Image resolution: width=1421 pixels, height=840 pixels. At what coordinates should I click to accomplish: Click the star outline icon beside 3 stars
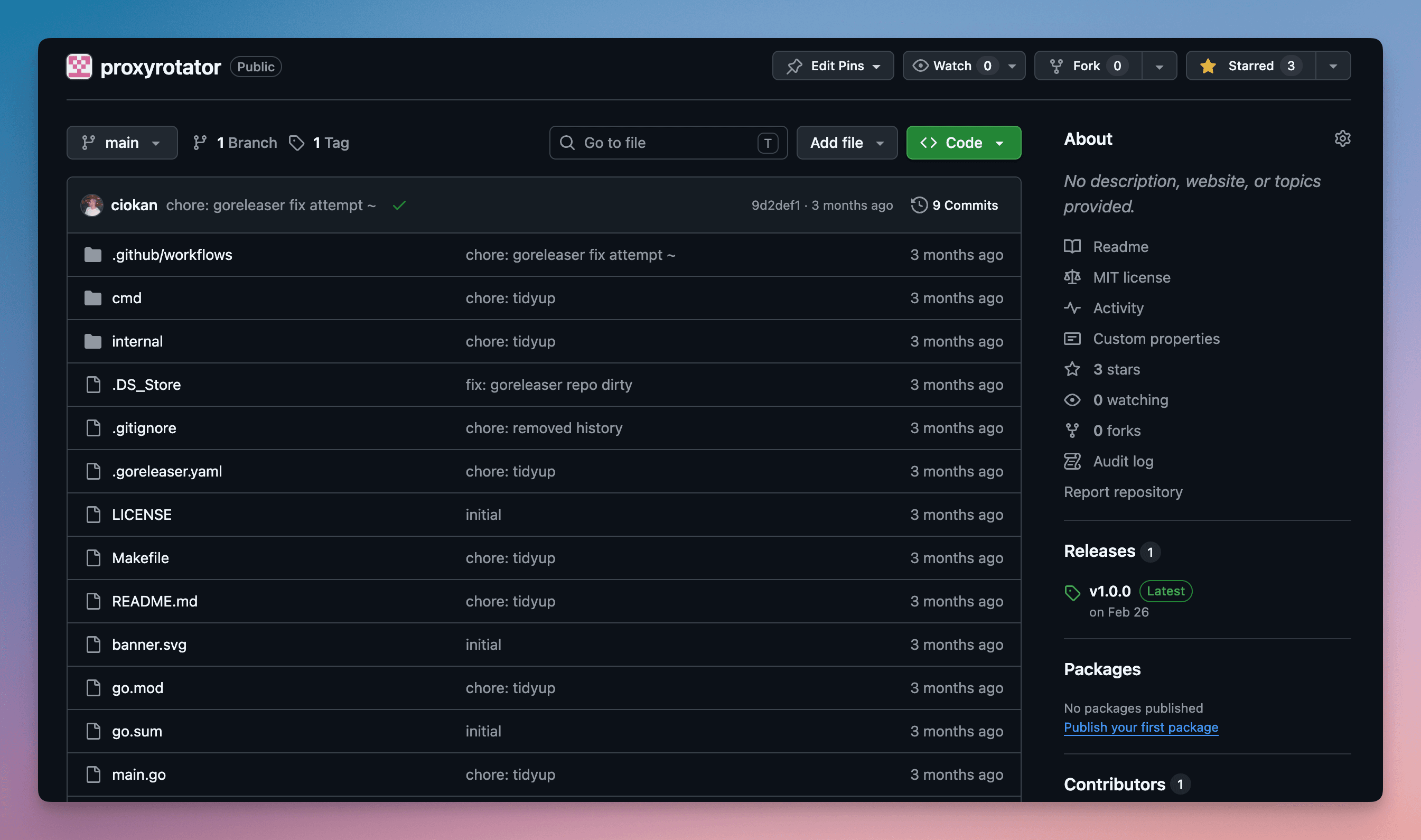click(x=1072, y=369)
